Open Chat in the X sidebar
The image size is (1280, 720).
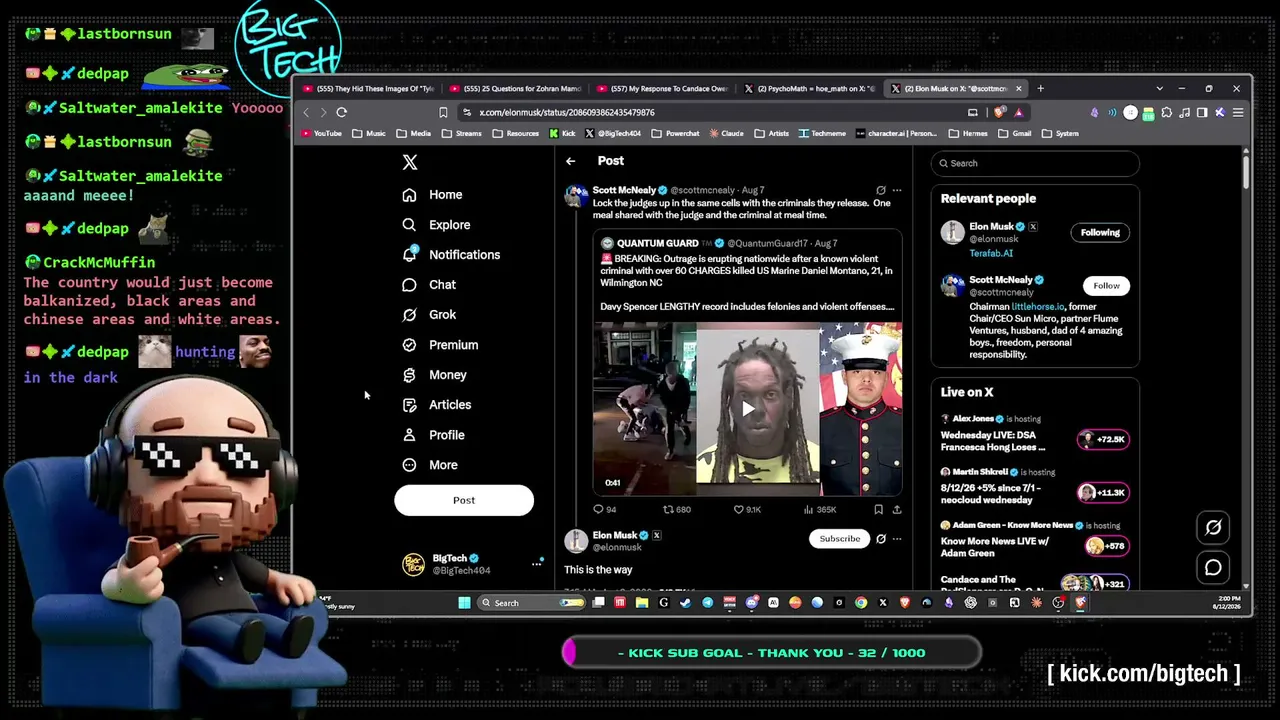[429, 285]
